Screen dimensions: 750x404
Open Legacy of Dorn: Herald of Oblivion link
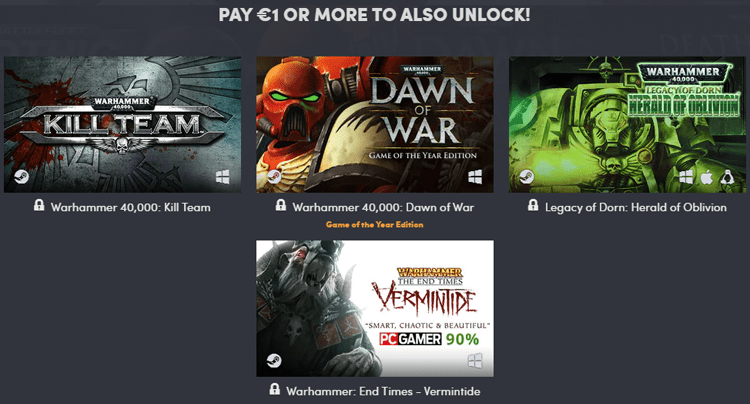tap(636, 207)
